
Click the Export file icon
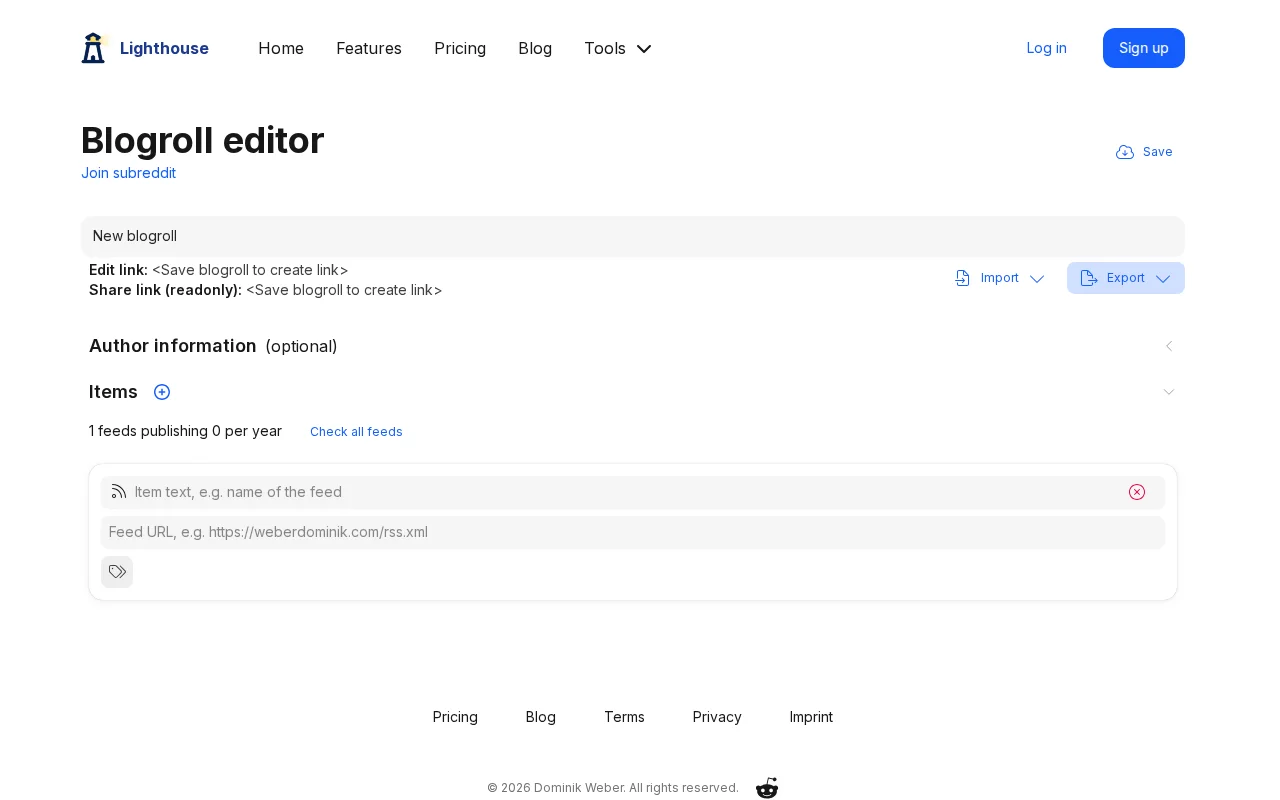click(x=1089, y=278)
